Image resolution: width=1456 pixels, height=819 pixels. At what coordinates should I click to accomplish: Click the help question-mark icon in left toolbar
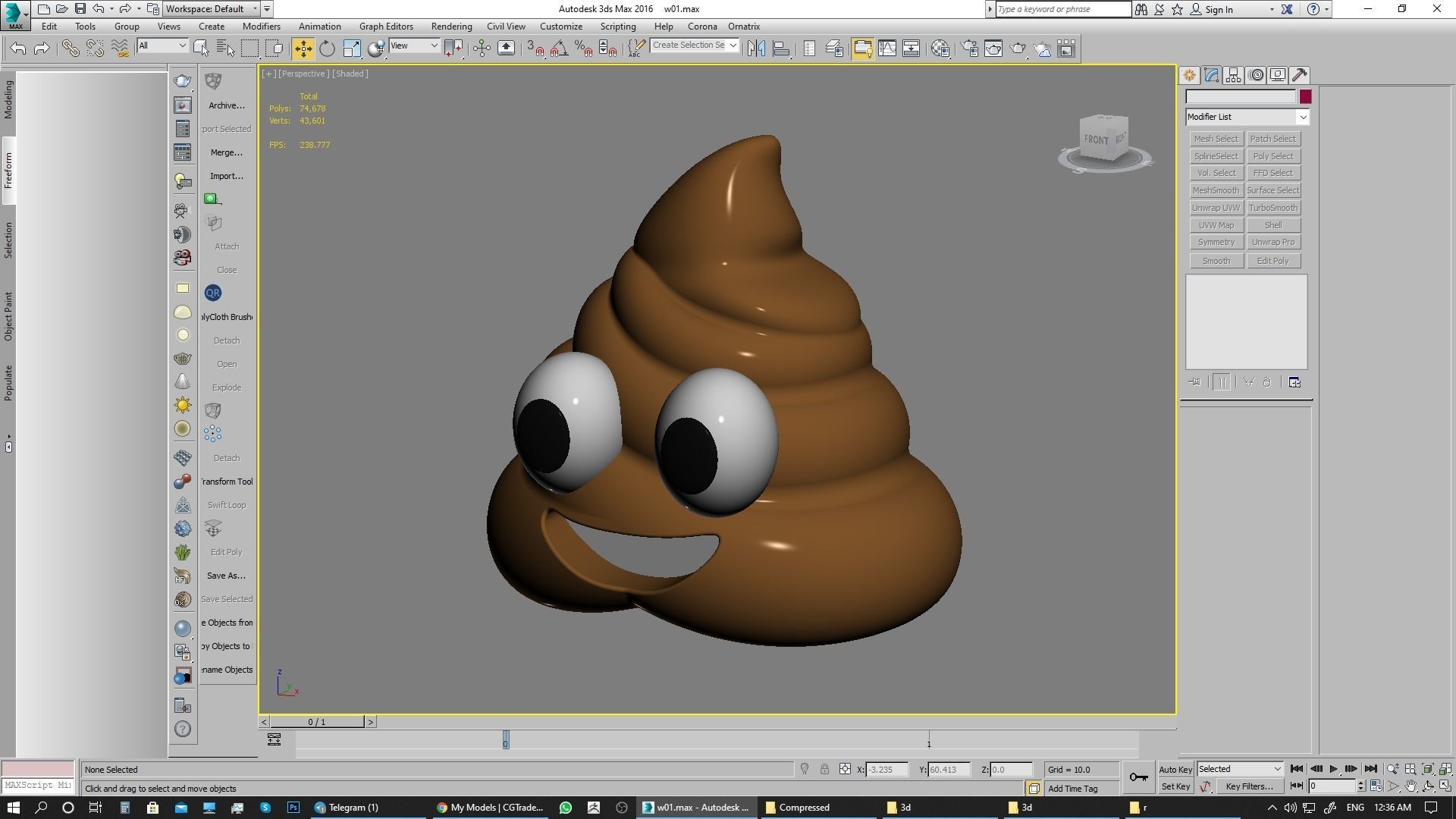click(x=183, y=729)
